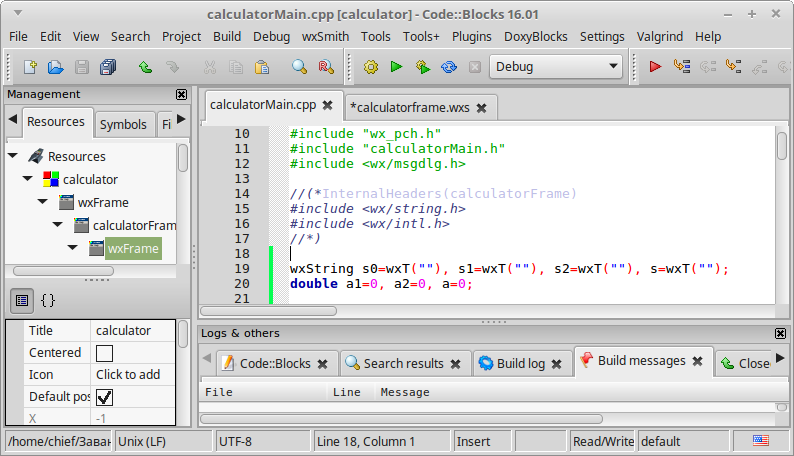Click to add Icon property
Viewport: 794px width, 456px height.
click(x=133, y=375)
